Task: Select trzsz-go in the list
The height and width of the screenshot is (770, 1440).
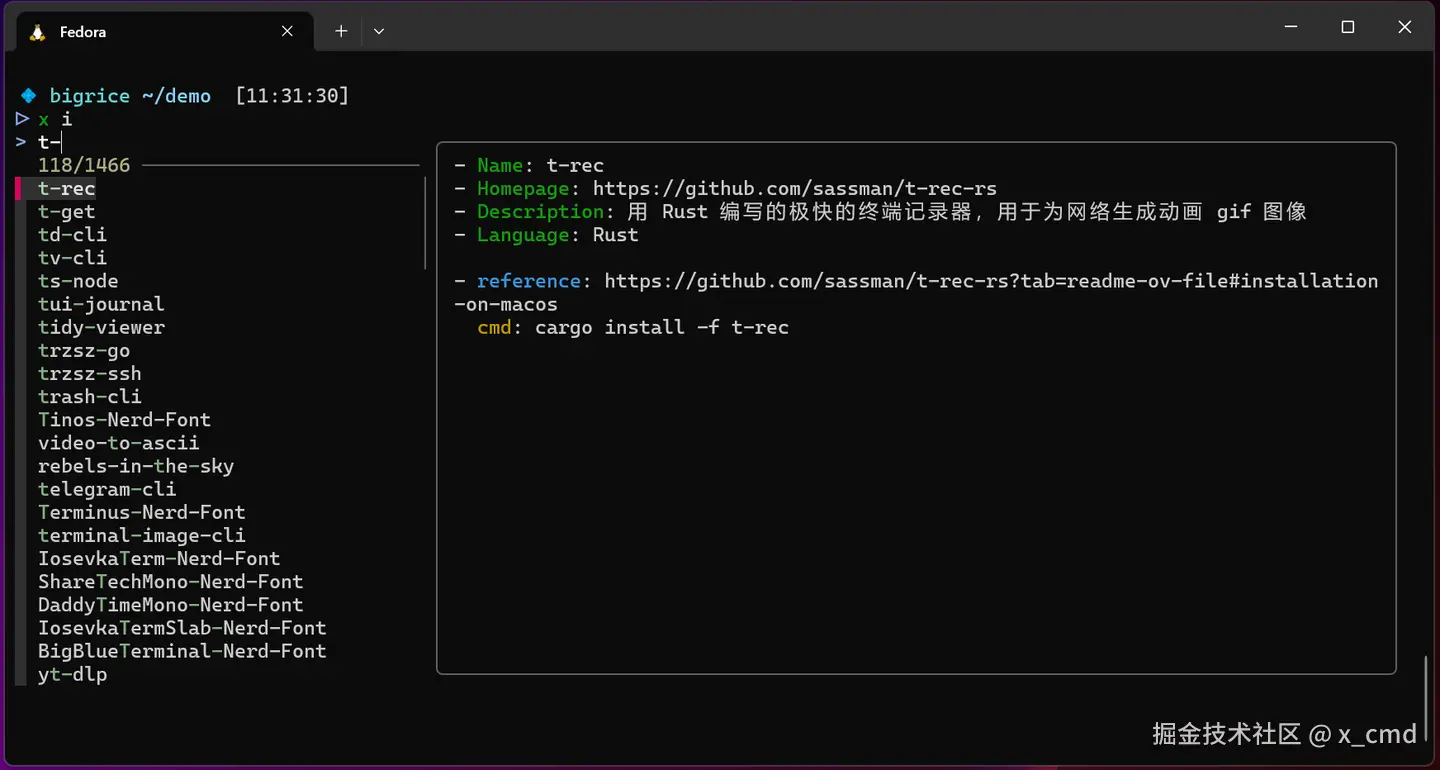Action: pos(84,350)
